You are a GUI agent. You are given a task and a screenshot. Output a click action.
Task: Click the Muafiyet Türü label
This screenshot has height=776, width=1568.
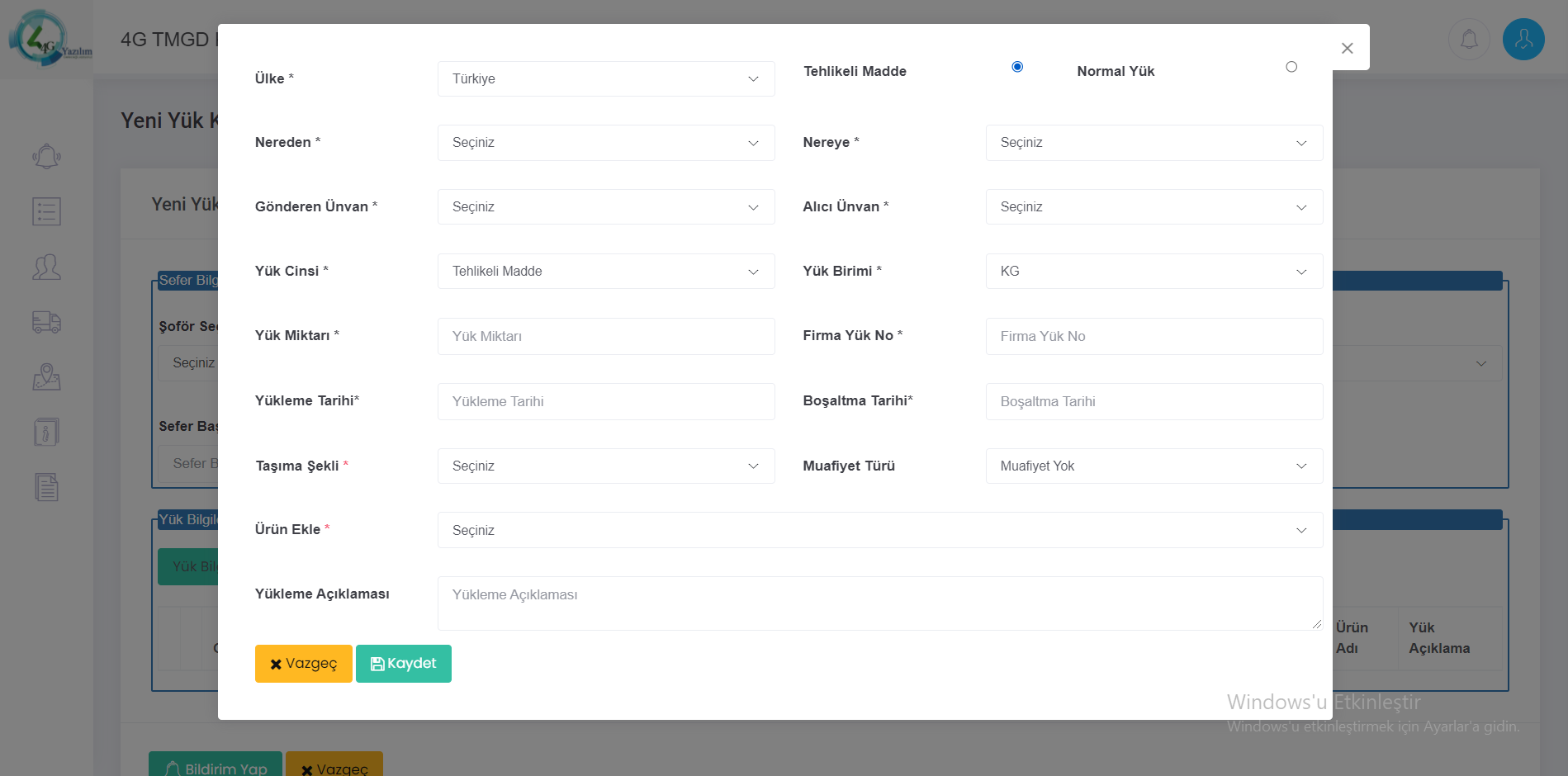[849, 466]
